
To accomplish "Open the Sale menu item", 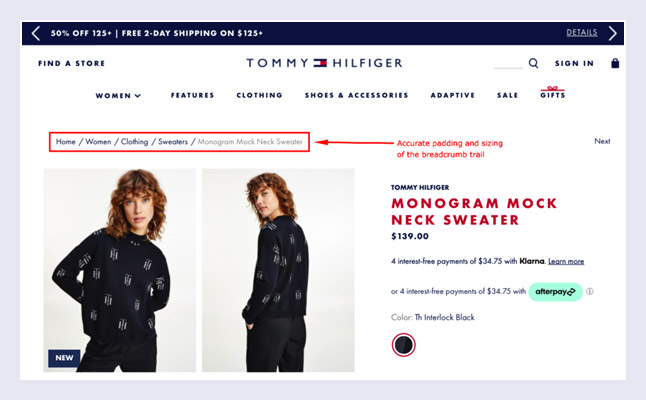I will point(507,95).
